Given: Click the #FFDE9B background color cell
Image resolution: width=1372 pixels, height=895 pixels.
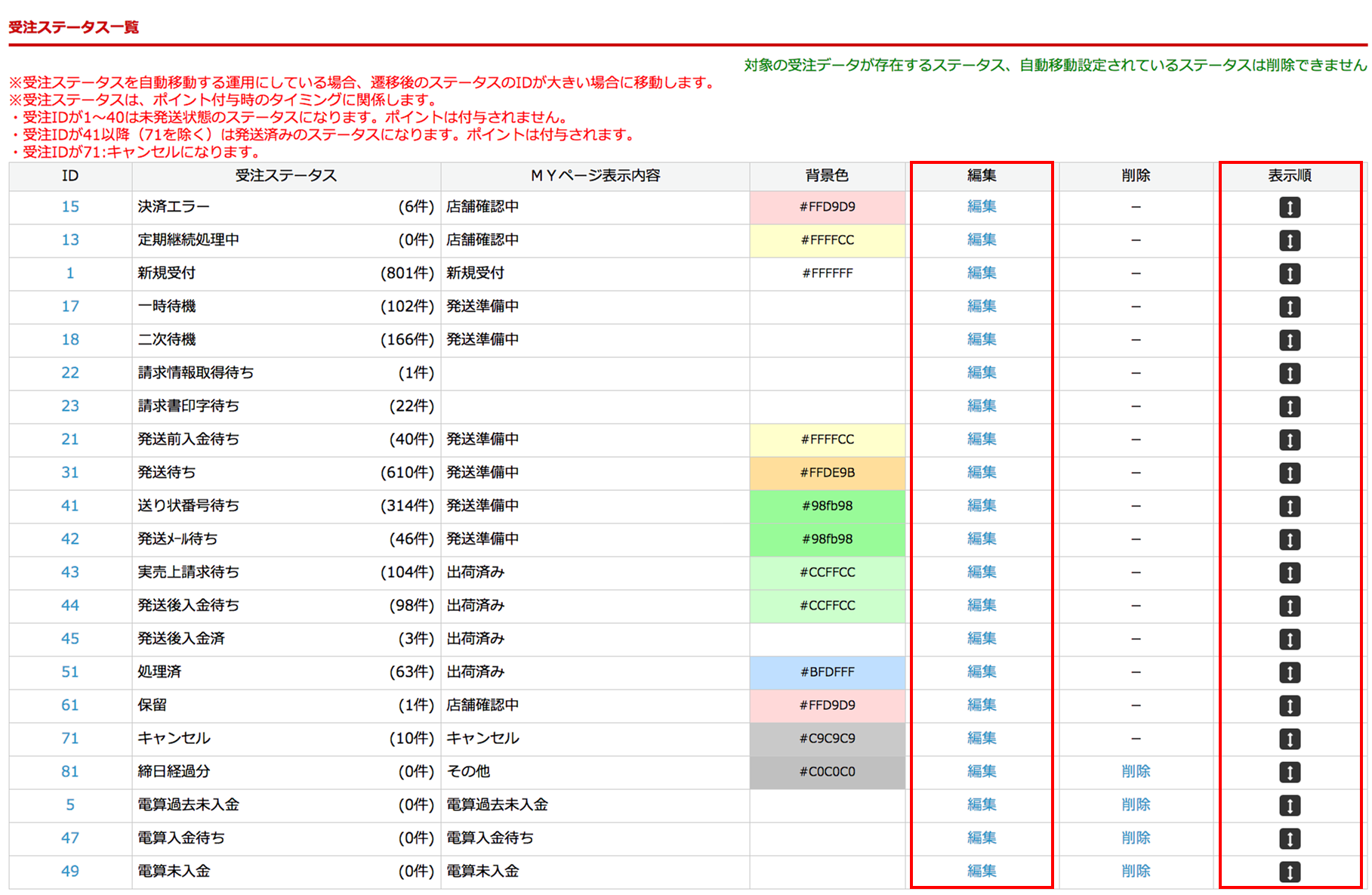Looking at the screenshot, I should pos(827,473).
